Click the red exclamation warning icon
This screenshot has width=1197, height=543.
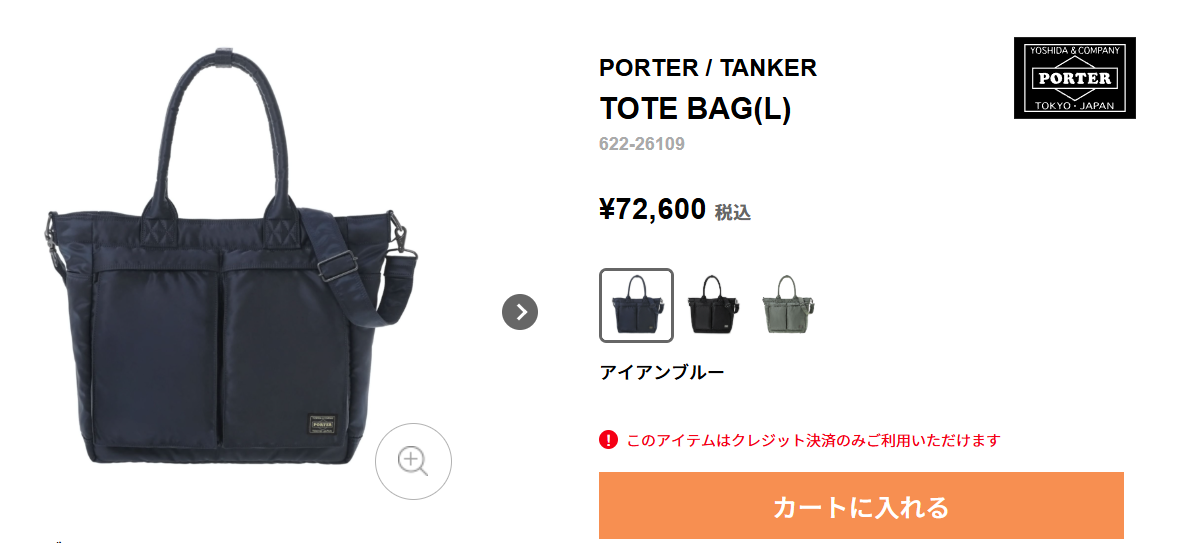point(608,440)
